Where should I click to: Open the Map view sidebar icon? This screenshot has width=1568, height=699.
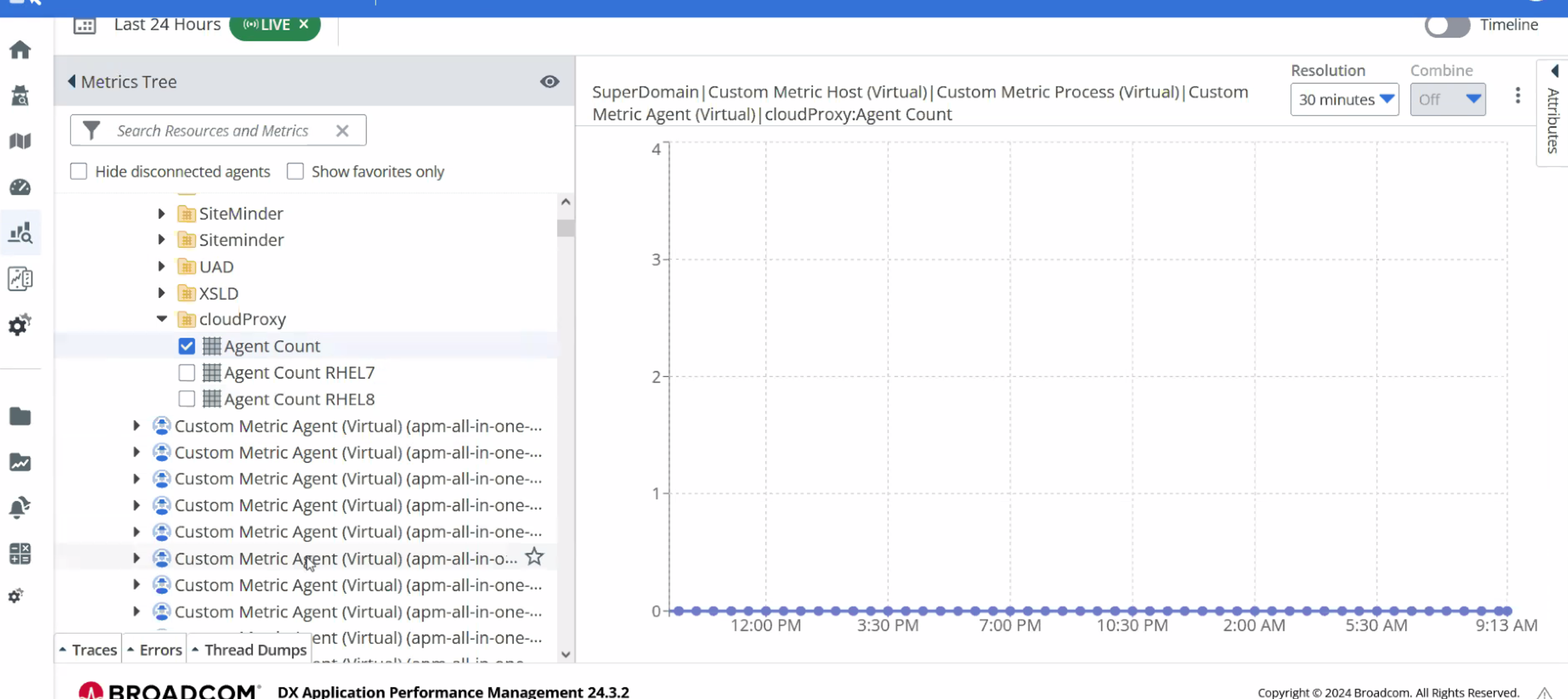20,141
